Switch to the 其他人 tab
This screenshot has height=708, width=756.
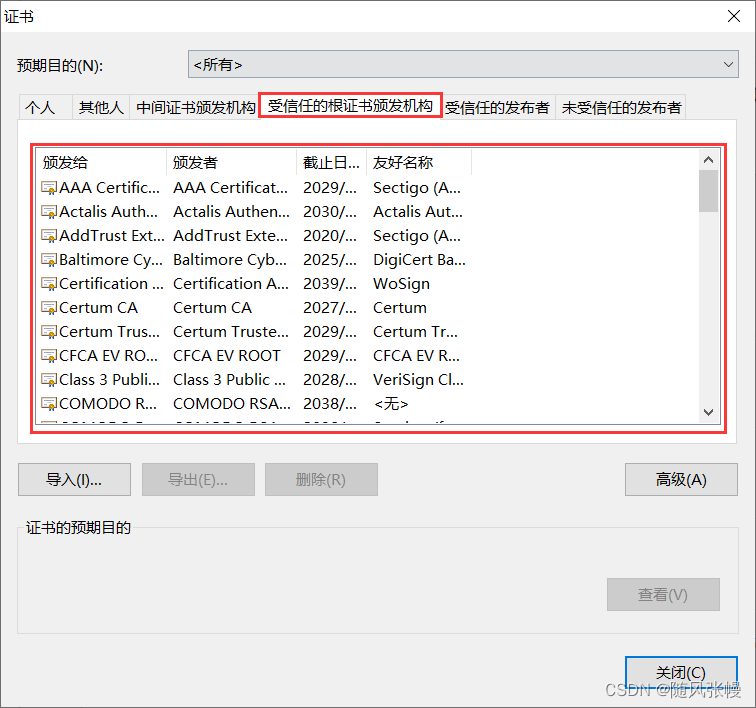click(101, 107)
